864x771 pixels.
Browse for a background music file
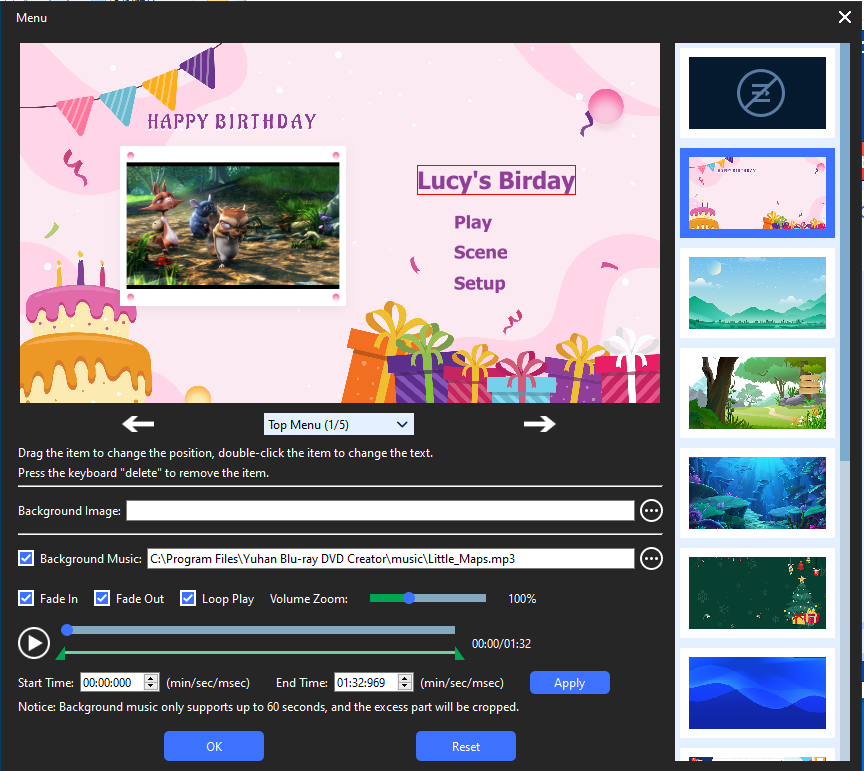(651, 558)
